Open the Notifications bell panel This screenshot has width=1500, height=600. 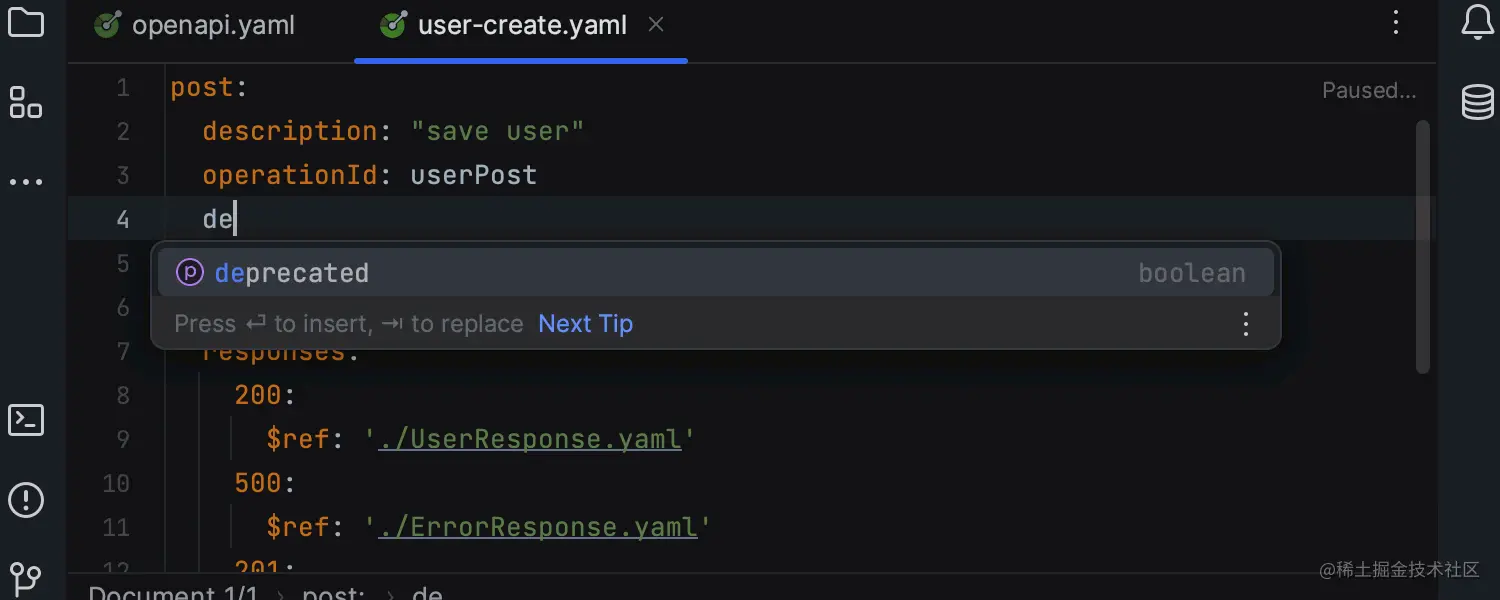tap(1477, 24)
